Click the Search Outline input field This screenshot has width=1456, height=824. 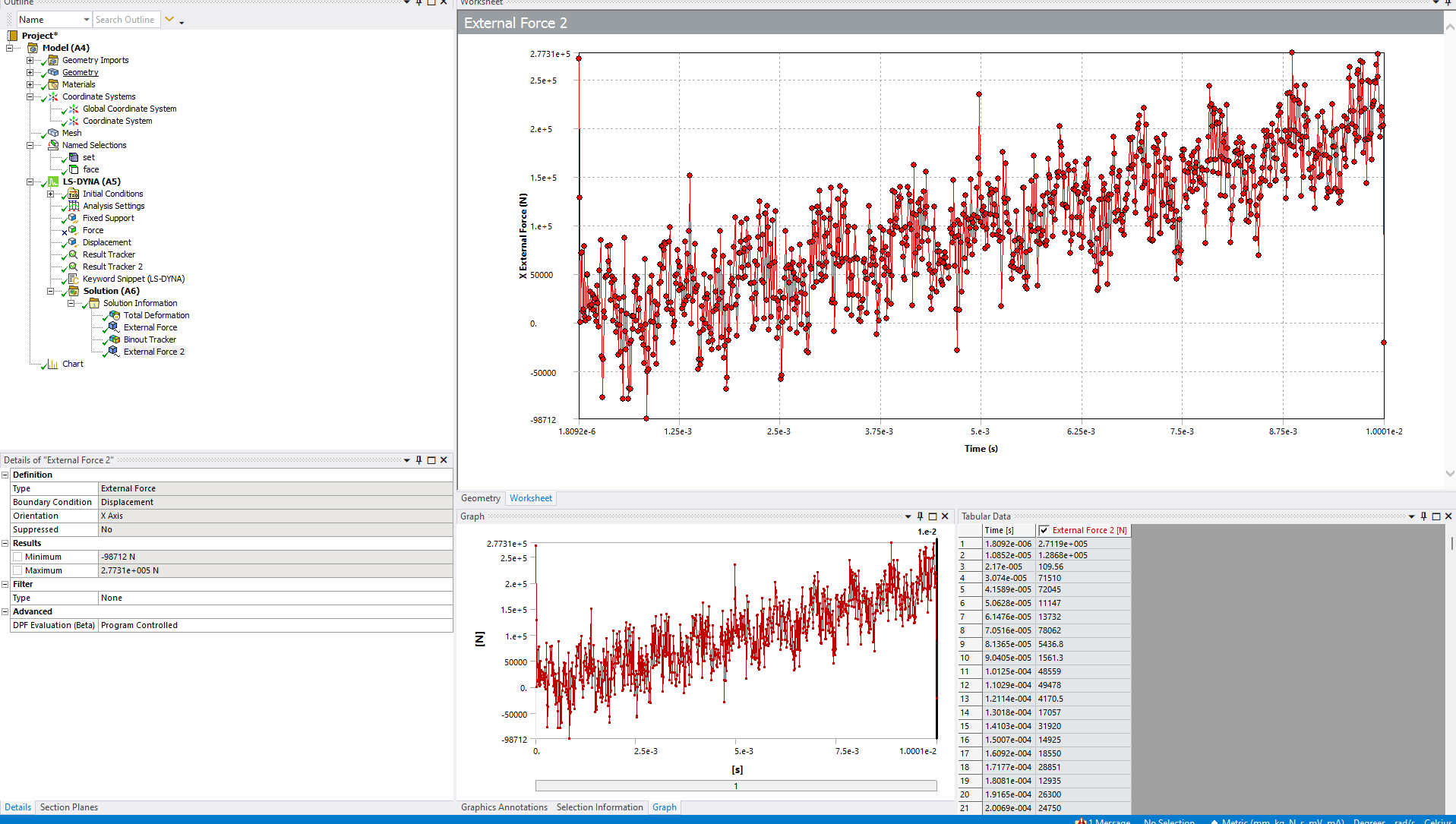pyautogui.click(x=126, y=20)
